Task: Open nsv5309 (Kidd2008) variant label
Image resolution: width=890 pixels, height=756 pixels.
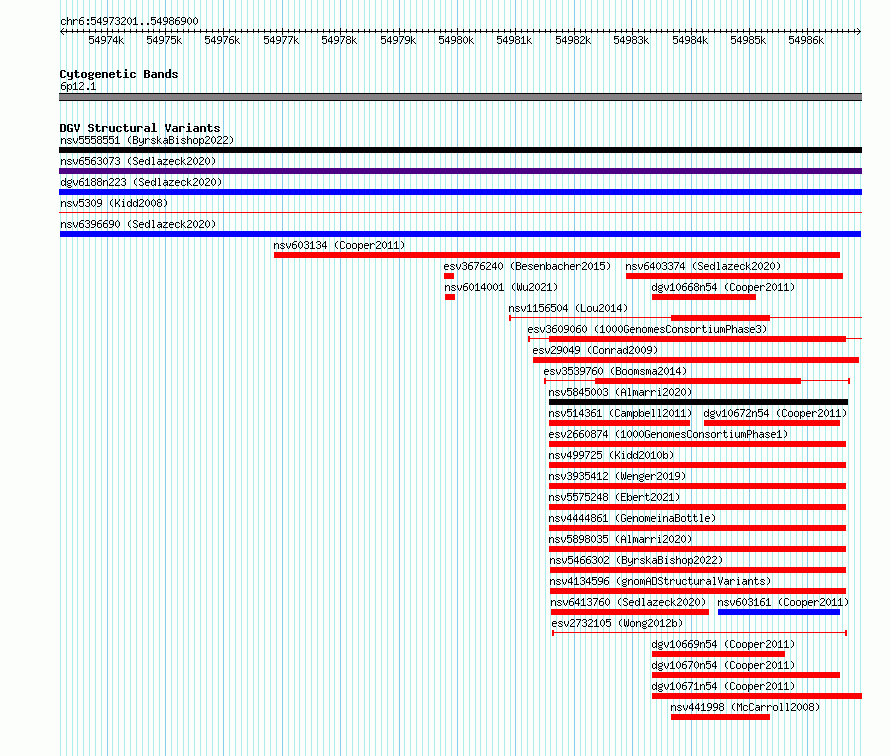Action: [114, 203]
